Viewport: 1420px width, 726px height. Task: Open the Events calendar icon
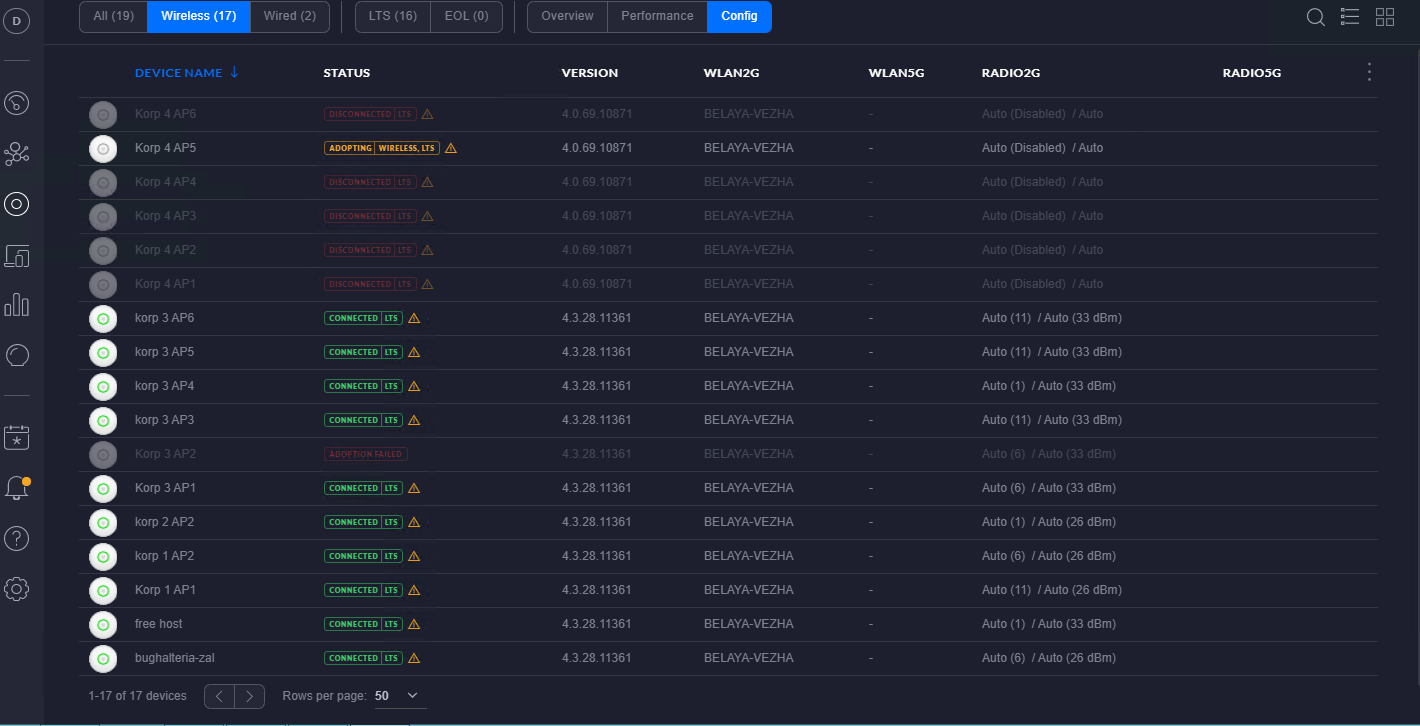click(x=17, y=437)
